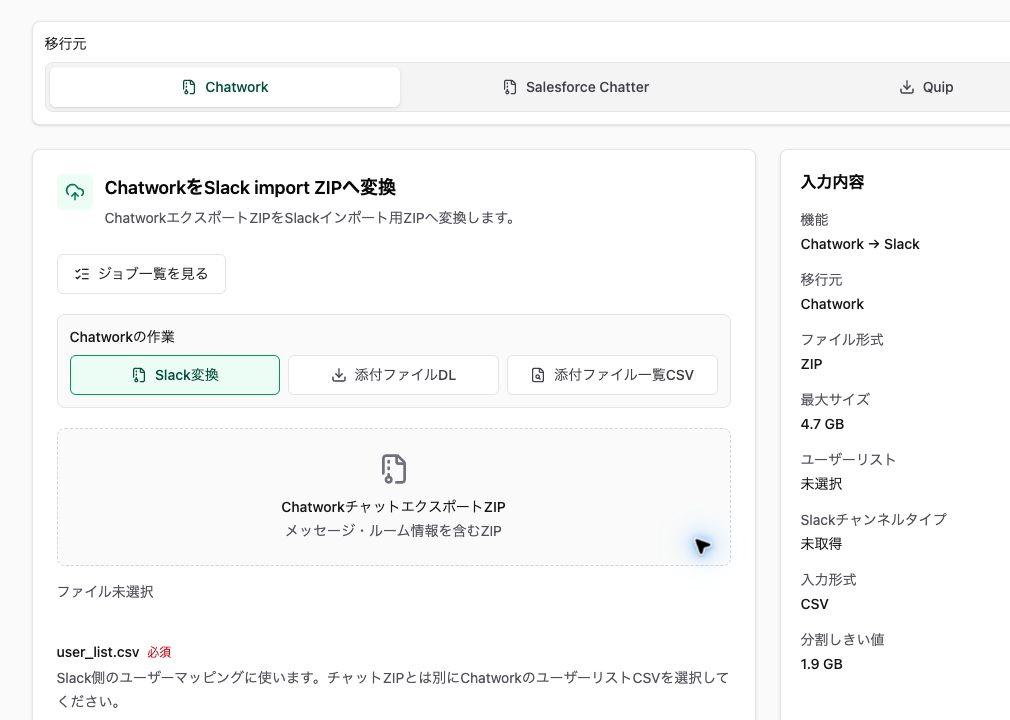Click the user_list.csv label

pyautogui.click(x=98, y=652)
